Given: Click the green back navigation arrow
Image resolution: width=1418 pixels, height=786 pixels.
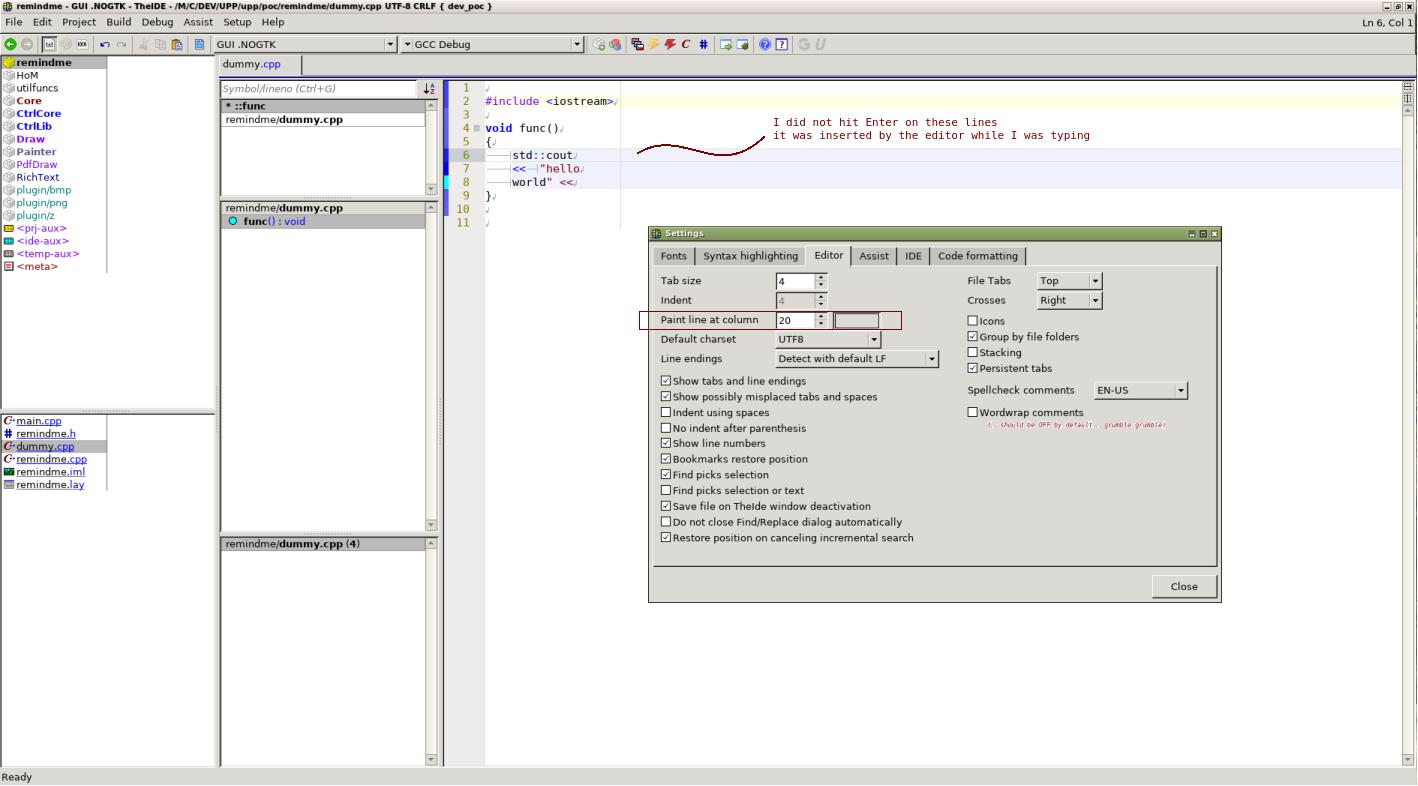Looking at the screenshot, I should click(10, 45).
